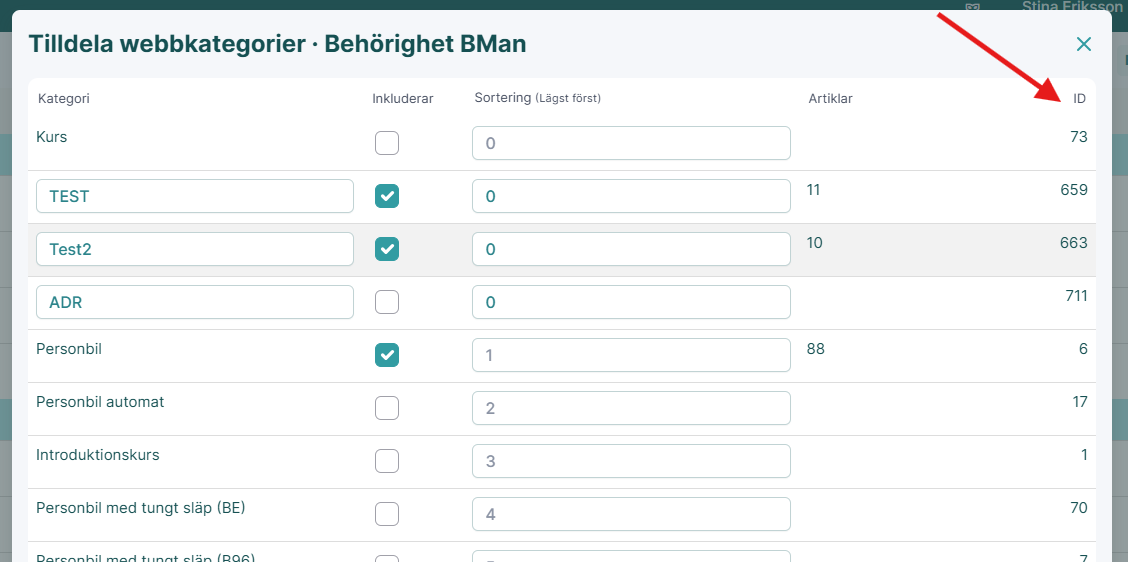1128x562 pixels.
Task: Click the Personbil sorting field showing 1
Action: (631, 355)
